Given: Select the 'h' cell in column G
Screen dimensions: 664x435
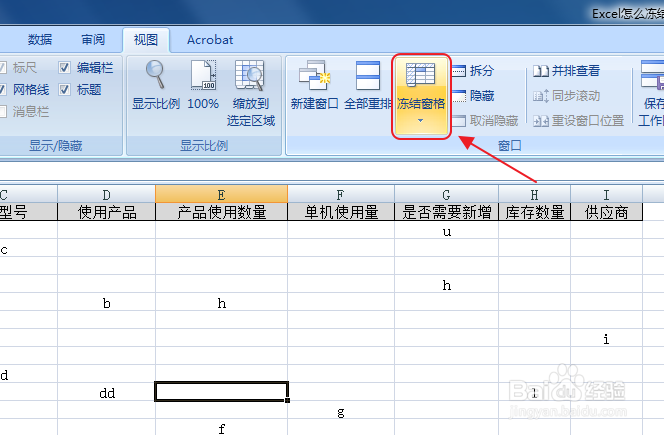Looking at the screenshot, I should coord(446,283).
